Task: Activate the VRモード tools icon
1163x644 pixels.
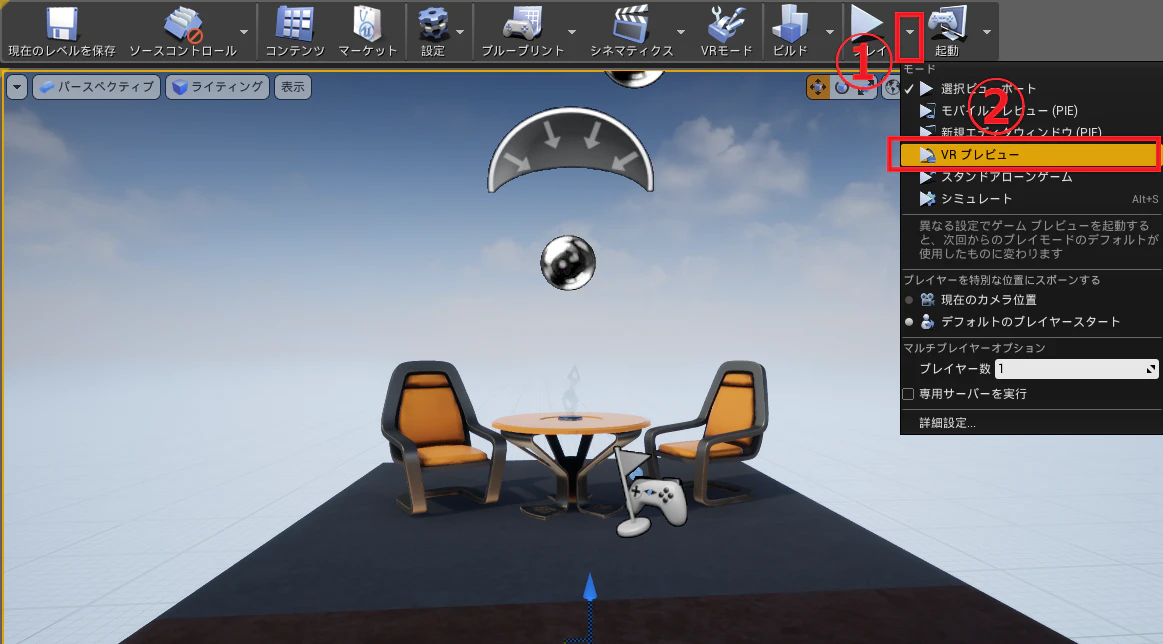Action: 726,24
